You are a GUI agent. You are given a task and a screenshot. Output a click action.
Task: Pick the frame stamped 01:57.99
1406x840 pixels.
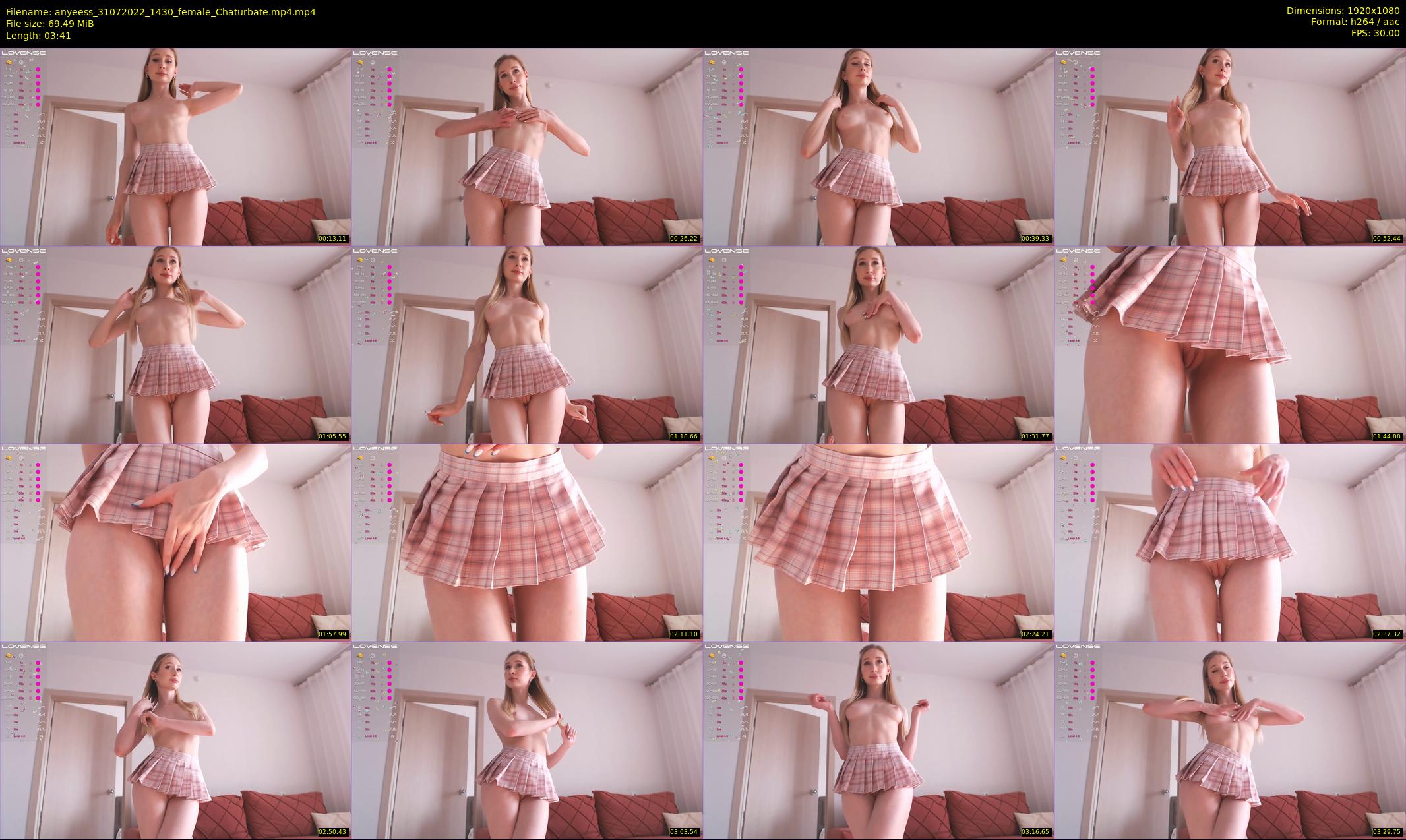(x=175, y=542)
